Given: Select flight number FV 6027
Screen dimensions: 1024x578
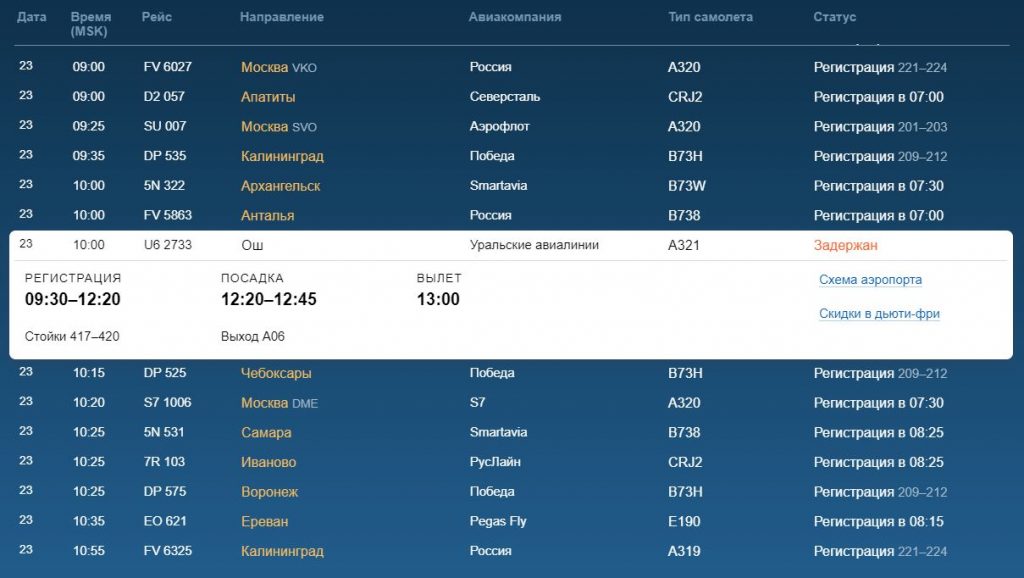Looking at the screenshot, I should pyautogui.click(x=167, y=67).
